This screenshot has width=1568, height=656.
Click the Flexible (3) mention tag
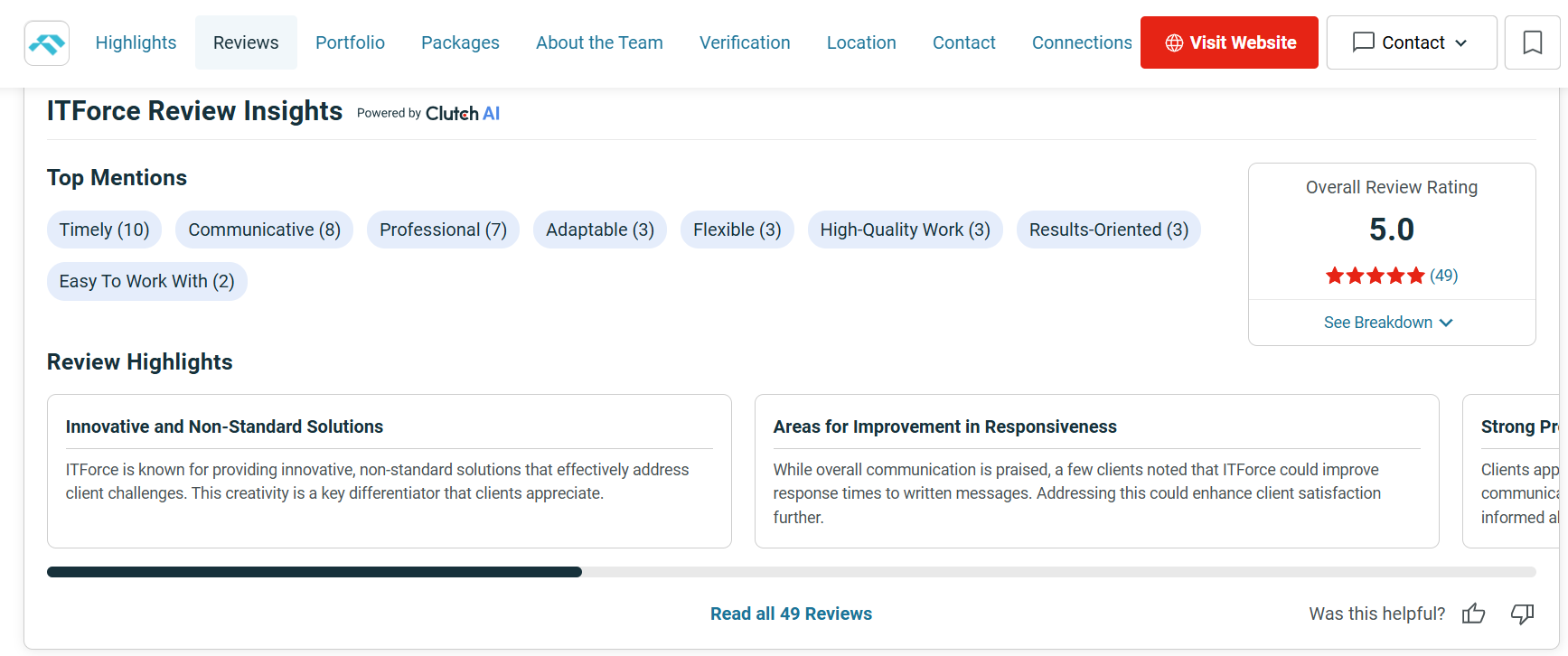tap(737, 230)
